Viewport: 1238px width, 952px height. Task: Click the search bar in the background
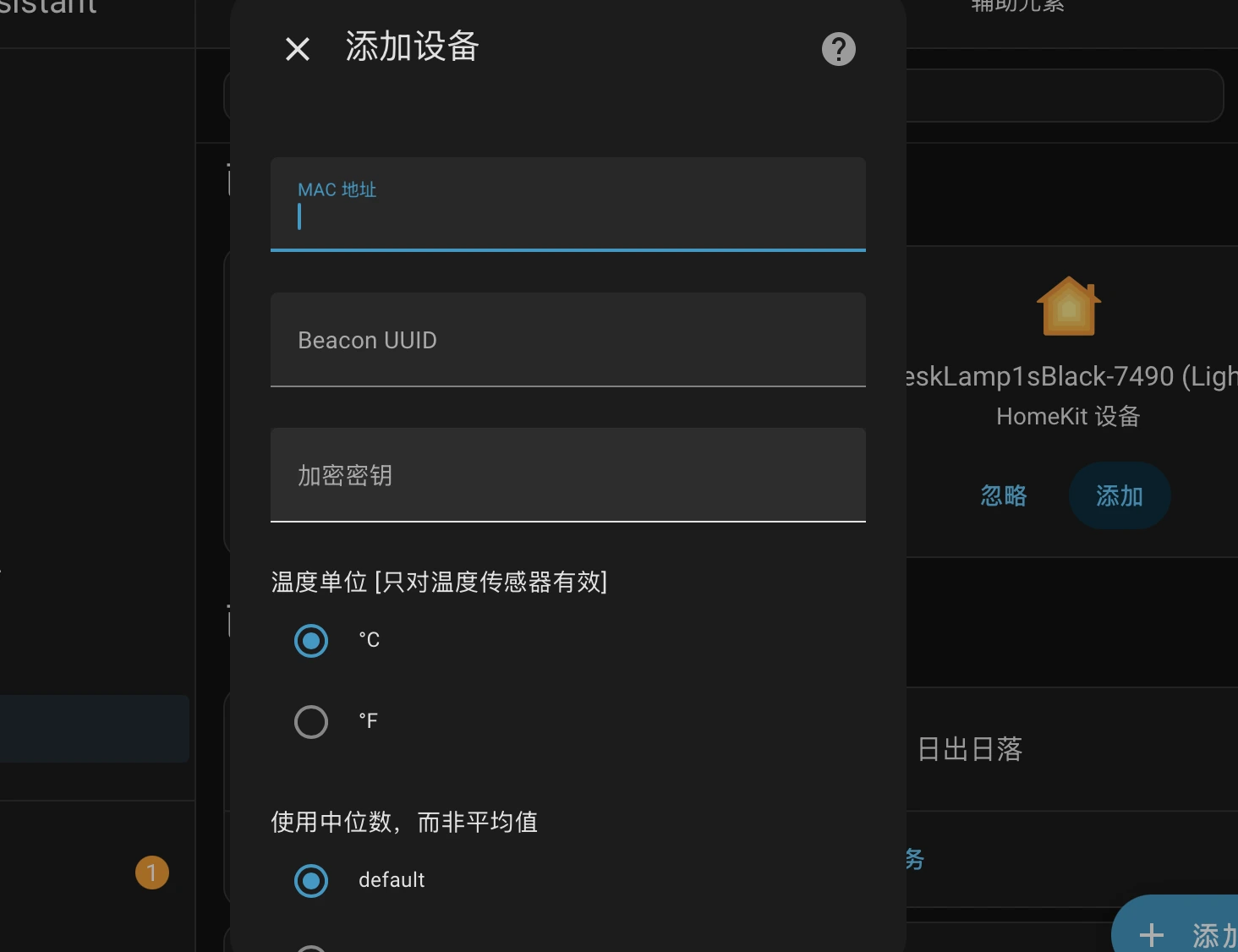click(1065, 95)
